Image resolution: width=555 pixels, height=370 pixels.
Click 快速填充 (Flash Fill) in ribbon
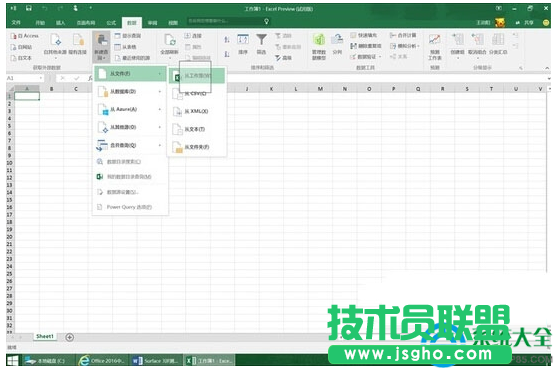click(364, 35)
